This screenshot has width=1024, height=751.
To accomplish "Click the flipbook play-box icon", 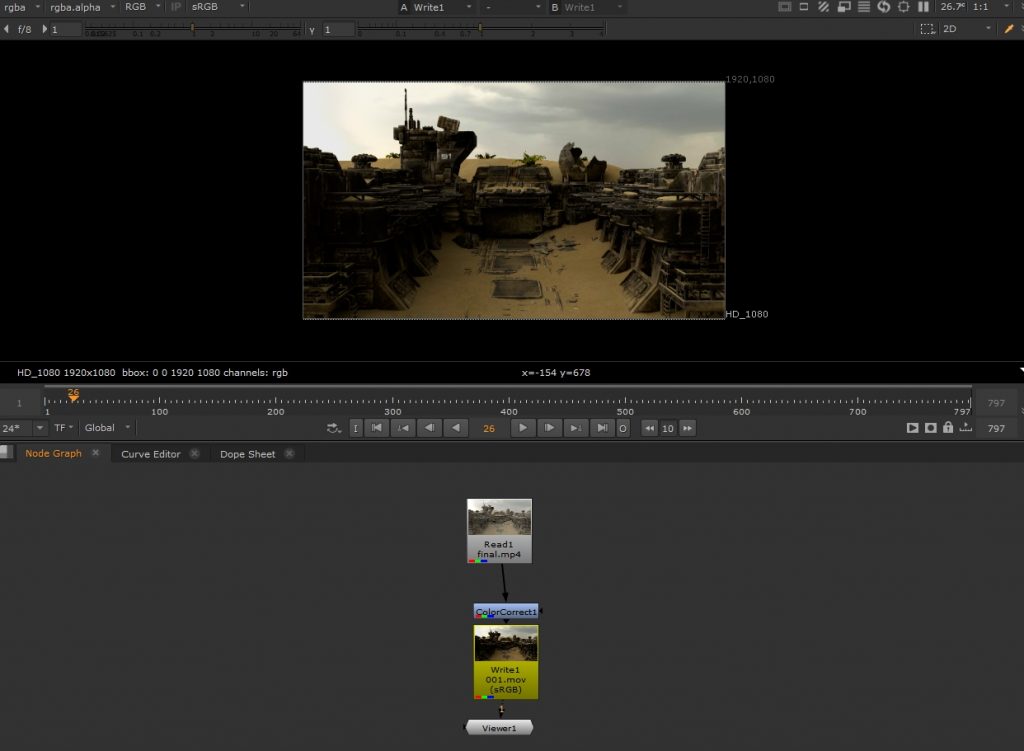I will (x=912, y=428).
